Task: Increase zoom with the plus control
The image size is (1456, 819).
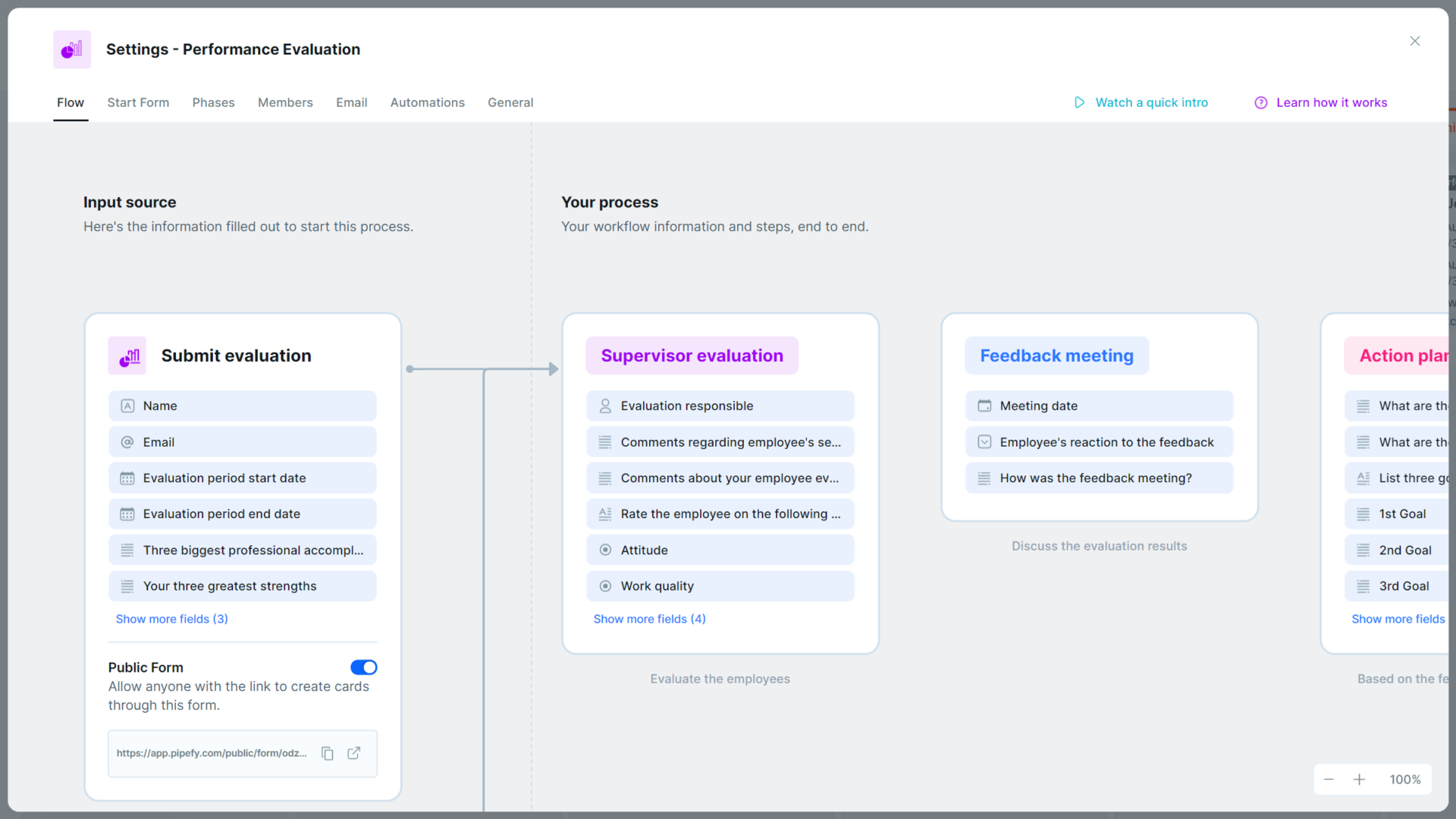Action: point(1360,779)
